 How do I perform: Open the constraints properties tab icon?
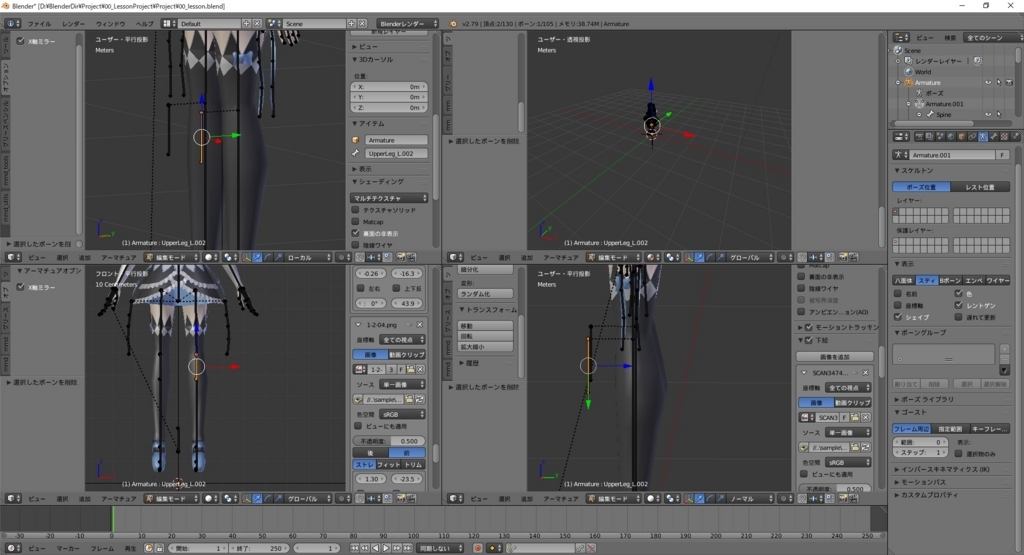[972, 136]
